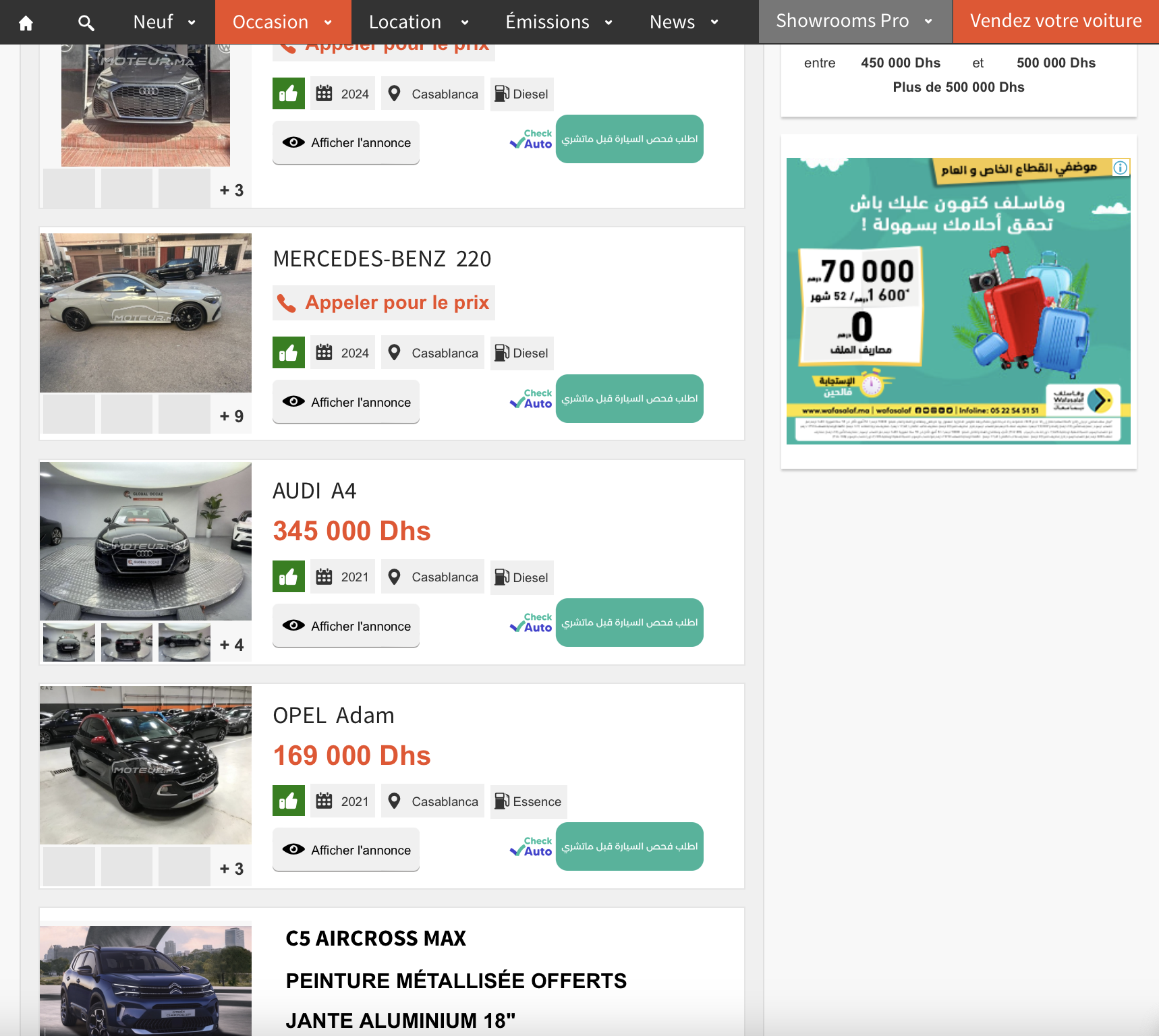Click the thumbs-up icon on Audi A4

click(288, 577)
